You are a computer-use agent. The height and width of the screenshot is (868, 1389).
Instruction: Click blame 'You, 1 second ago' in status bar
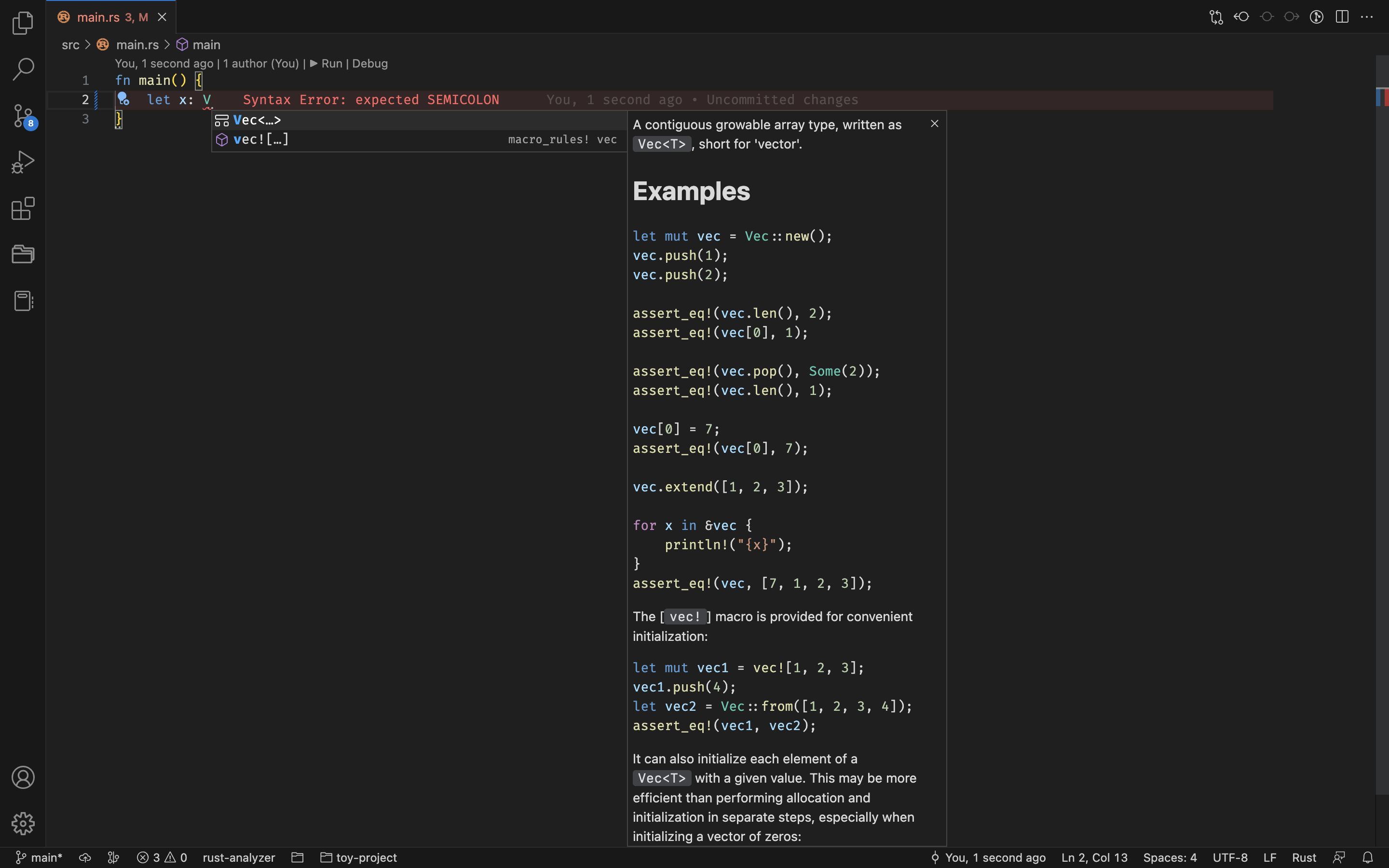(x=988, y=858)
